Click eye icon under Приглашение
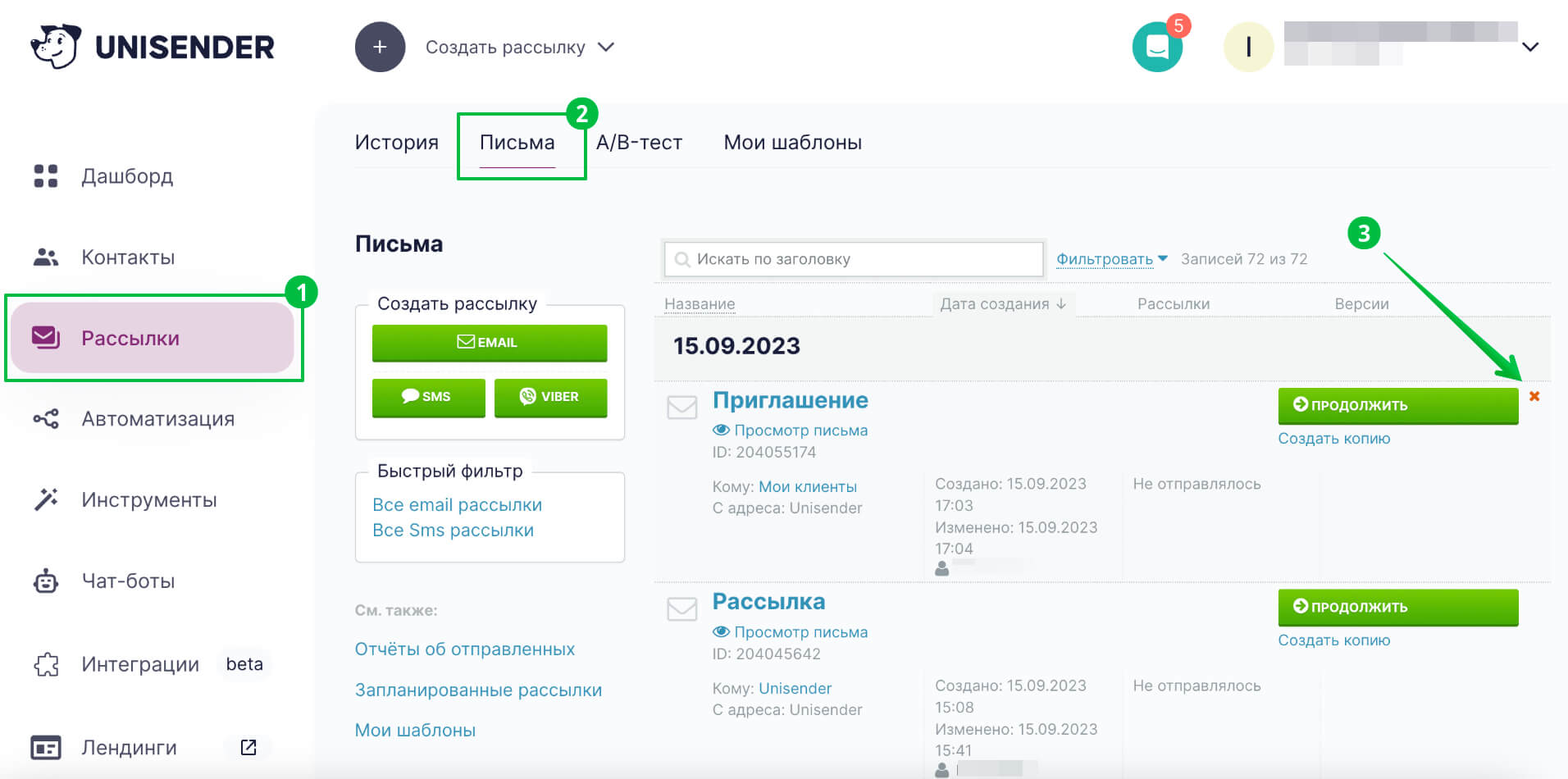This screenshot has height=779, width=1568. coord(721,430)
